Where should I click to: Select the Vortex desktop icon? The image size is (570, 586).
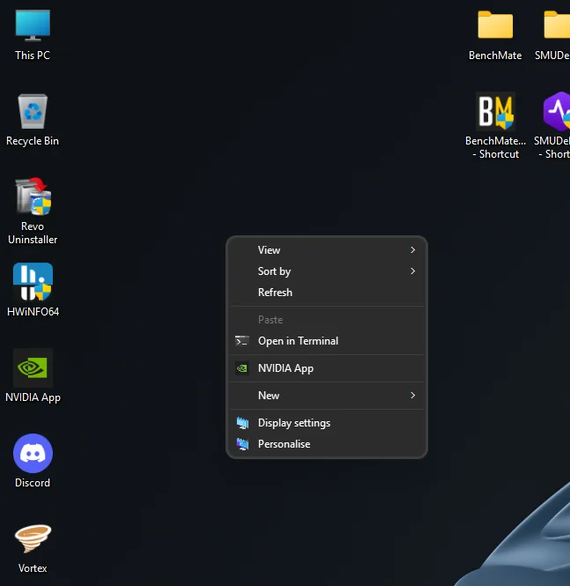[33, 538]
